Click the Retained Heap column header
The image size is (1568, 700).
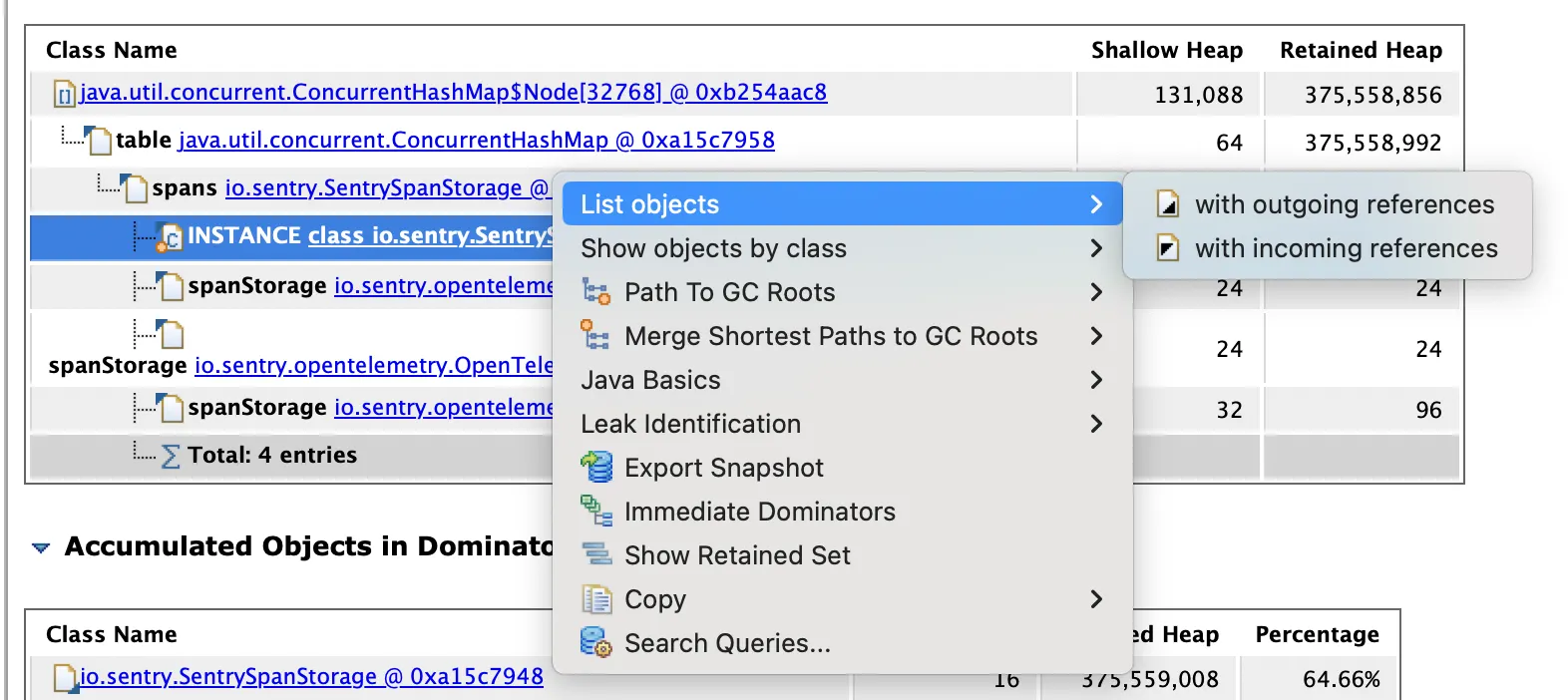click(1361, 50)
